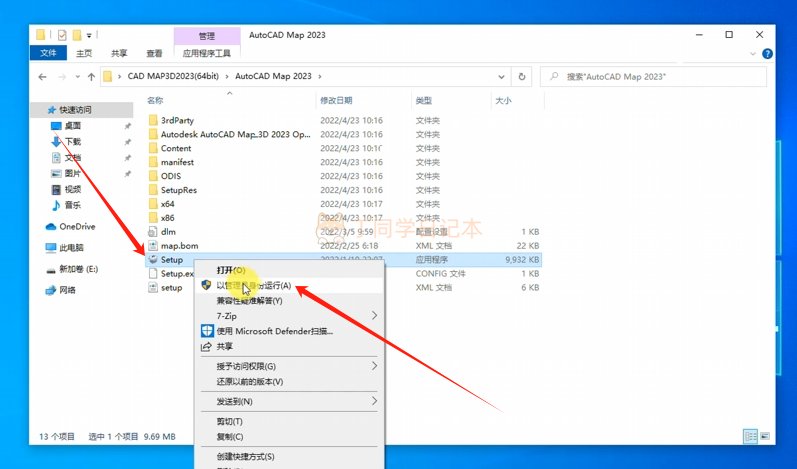Open the 3rdParty folder icon
The image size is (797, 469).
tap(153, 120)
